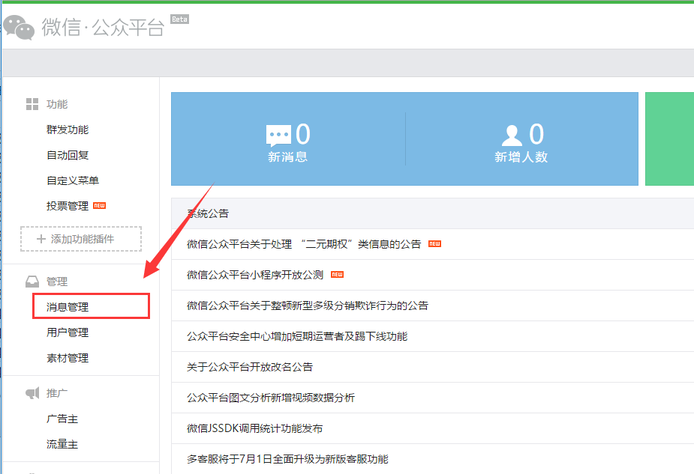Viewport: 694px width, 474px height.
Task: Open 微信JSSDK调用统计功能发布 notice
Action: click(x=254, y=428)
